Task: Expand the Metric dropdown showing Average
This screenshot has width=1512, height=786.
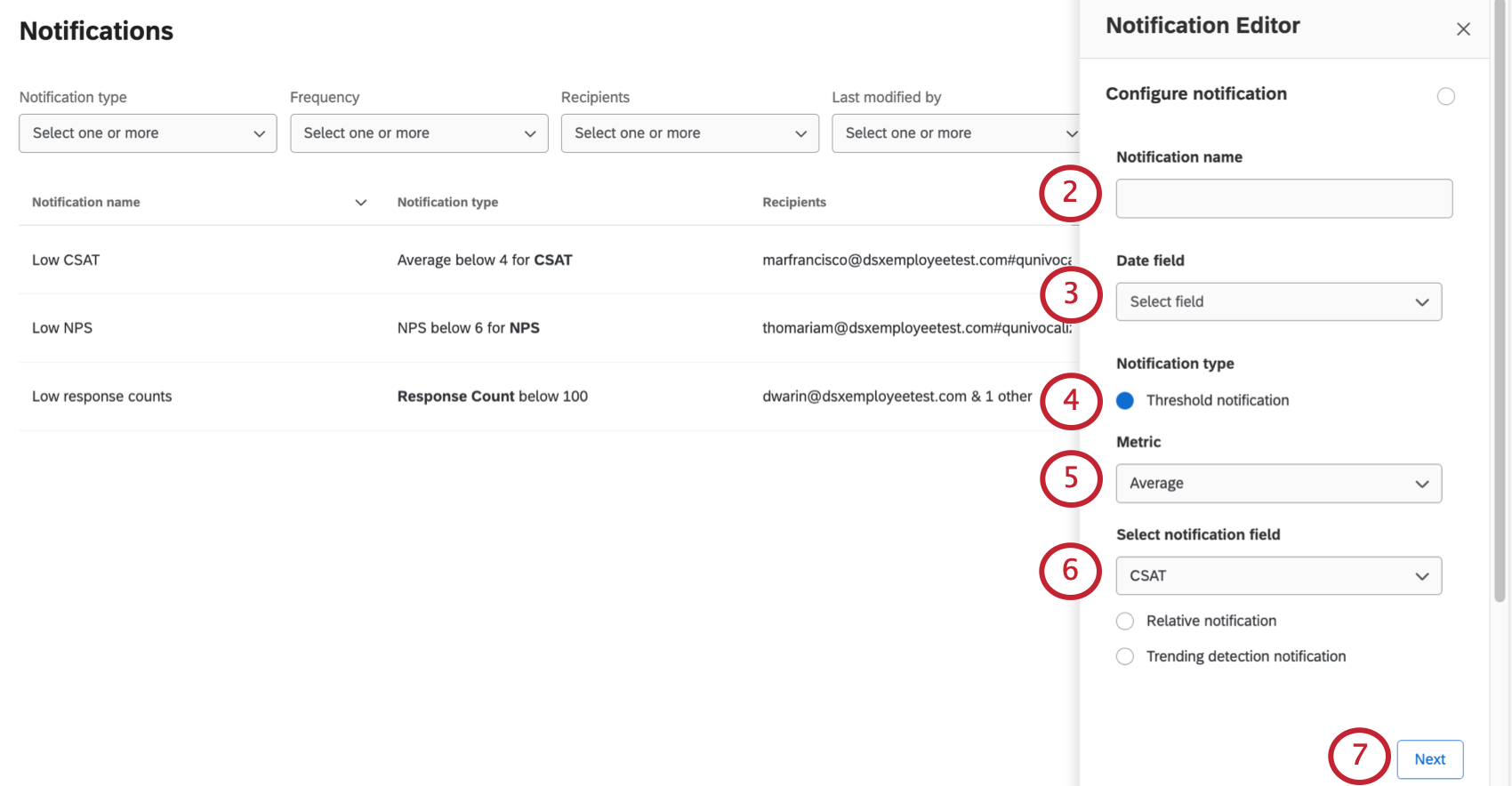Action: [1278, 484]
